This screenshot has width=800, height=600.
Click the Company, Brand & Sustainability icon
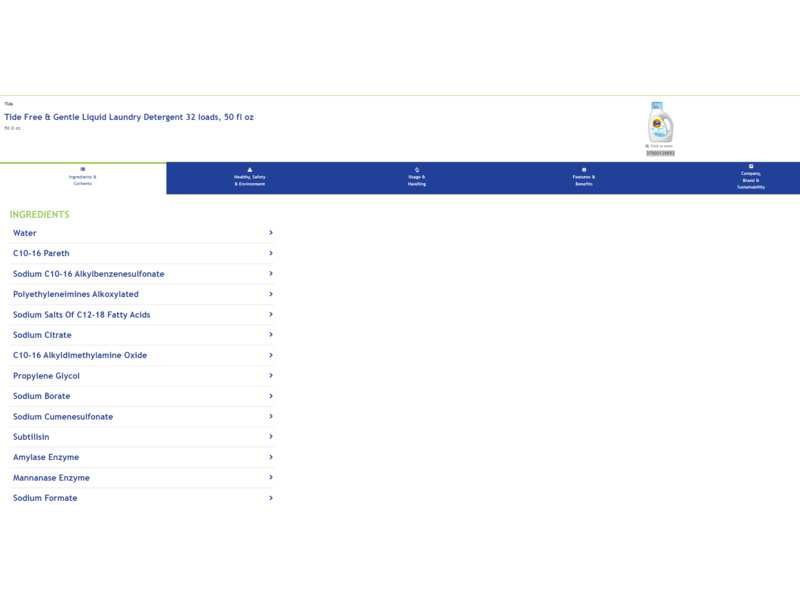[x=751, y=166]
